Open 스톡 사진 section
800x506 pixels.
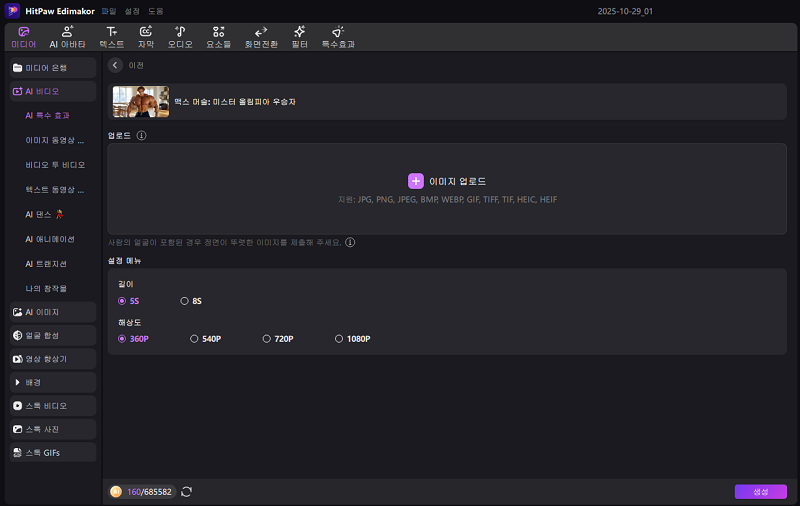(x=53, y=429)
